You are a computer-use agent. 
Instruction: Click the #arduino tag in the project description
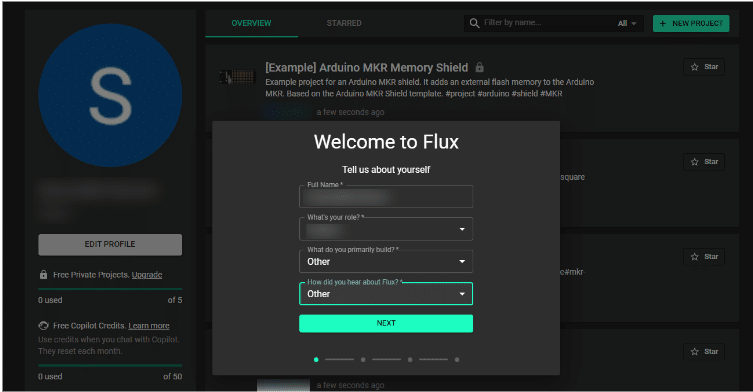click(493, 94)
